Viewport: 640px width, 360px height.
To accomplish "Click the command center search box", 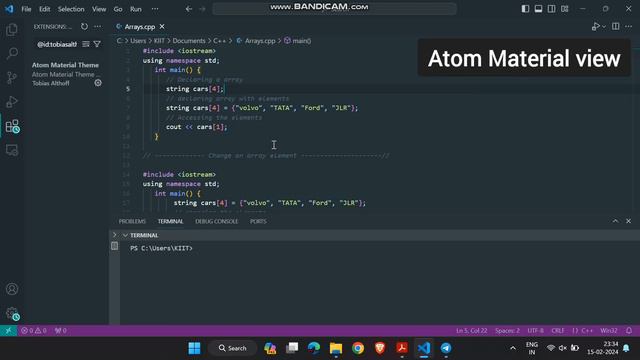I will [334, 9].
